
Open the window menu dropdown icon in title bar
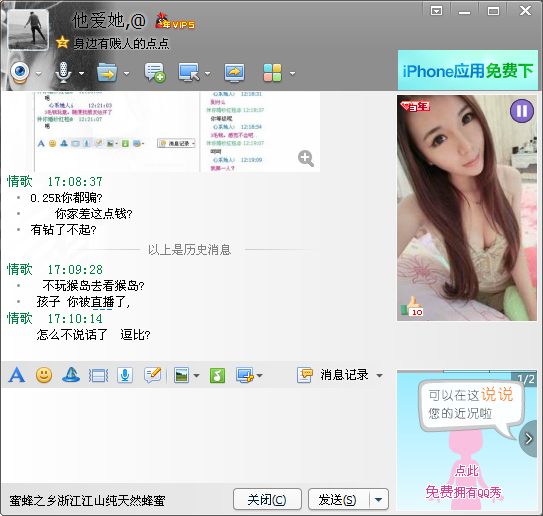click(436, 11)
